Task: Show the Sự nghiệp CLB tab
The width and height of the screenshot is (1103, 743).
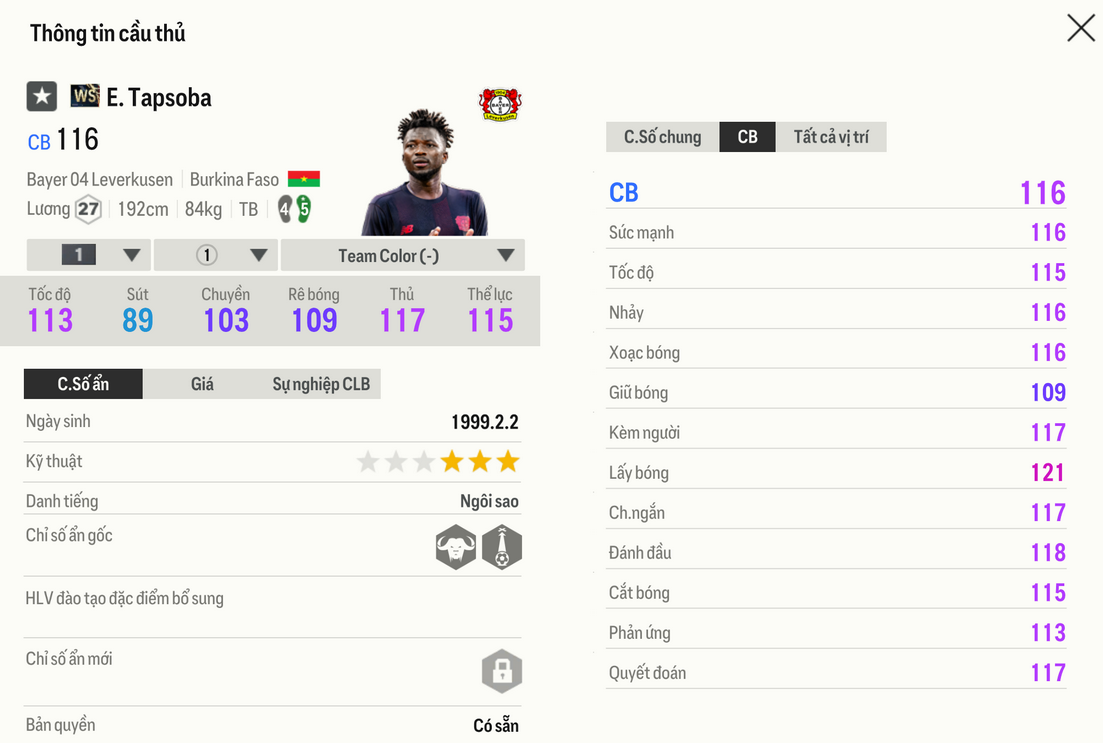Action: click(321, 384)
